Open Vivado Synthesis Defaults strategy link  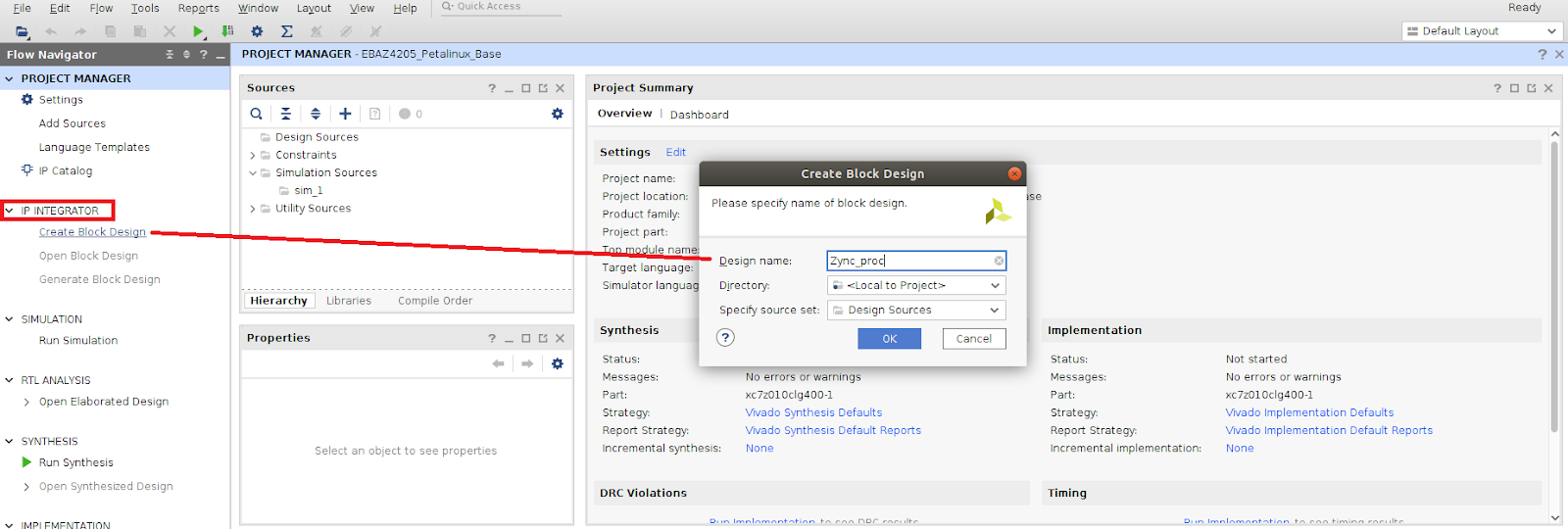tap(813, 412)
